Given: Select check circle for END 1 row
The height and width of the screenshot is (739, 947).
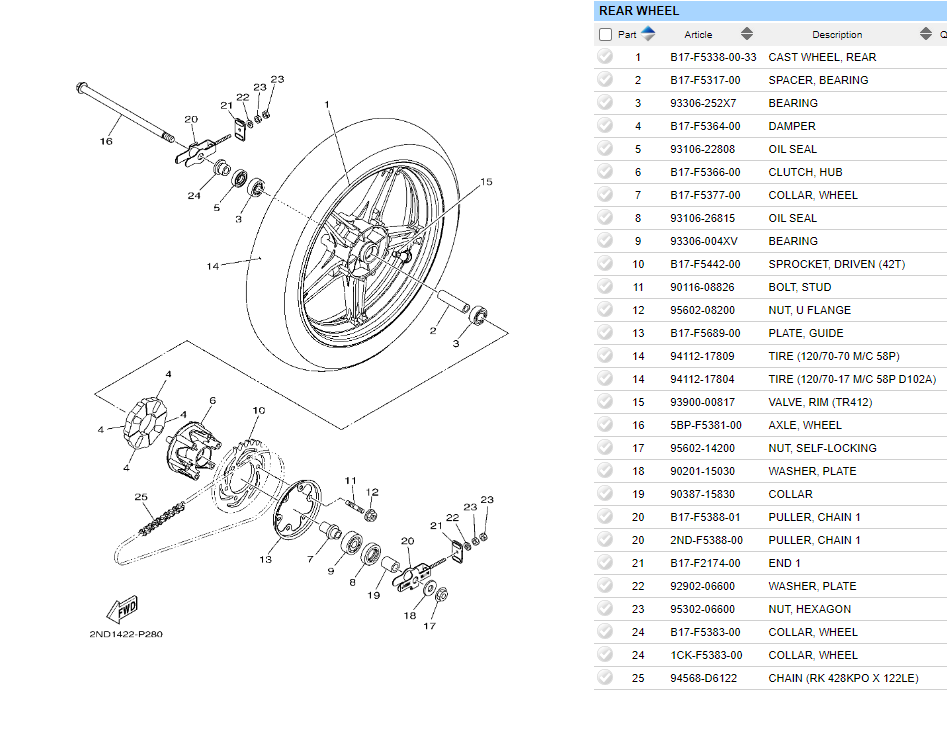Looking at the screenshot, I should click(605, 562).
